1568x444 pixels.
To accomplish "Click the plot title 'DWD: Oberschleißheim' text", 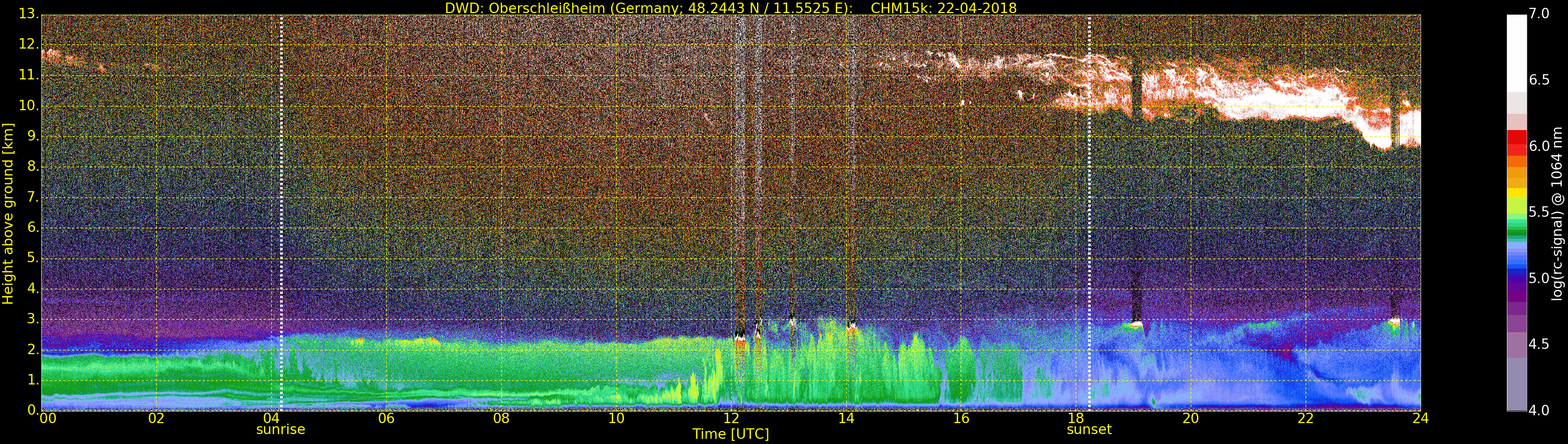I will coord(525,8).
